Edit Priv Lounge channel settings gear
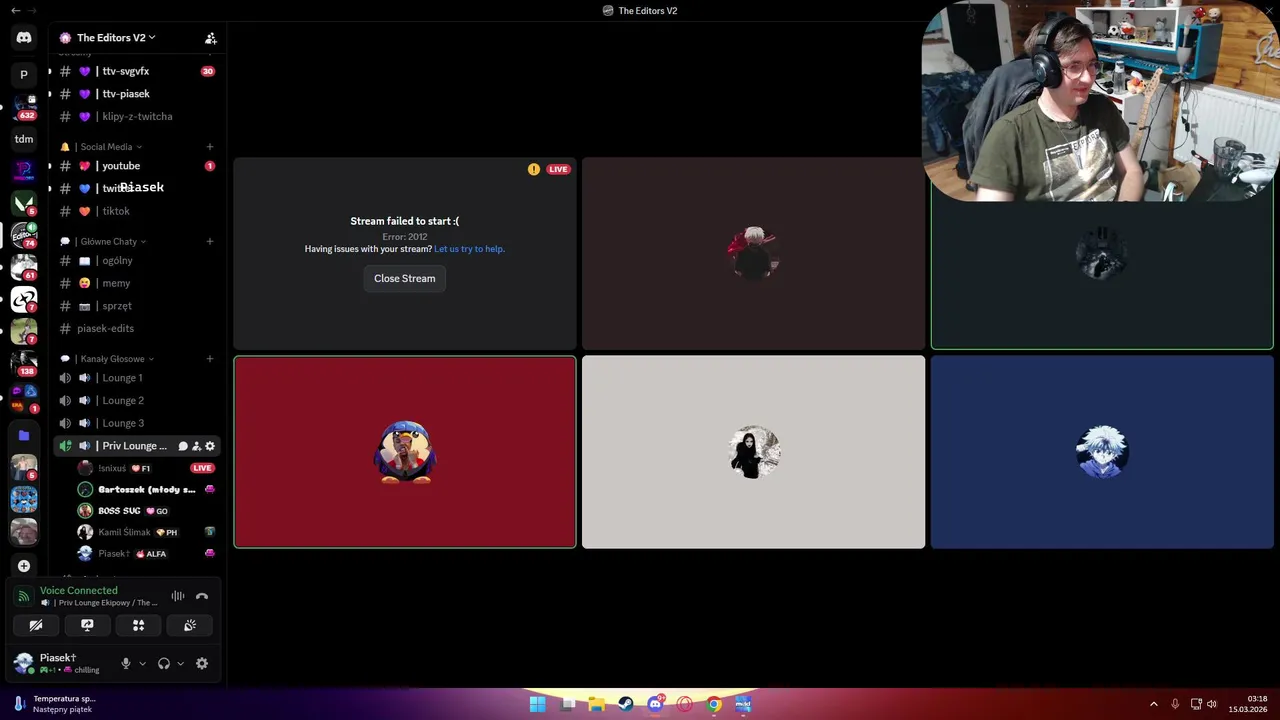1280x720 pixels. [x=210, y=446]
